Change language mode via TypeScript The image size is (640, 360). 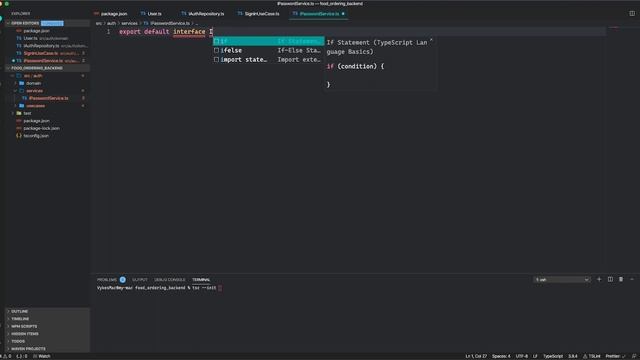553,356
